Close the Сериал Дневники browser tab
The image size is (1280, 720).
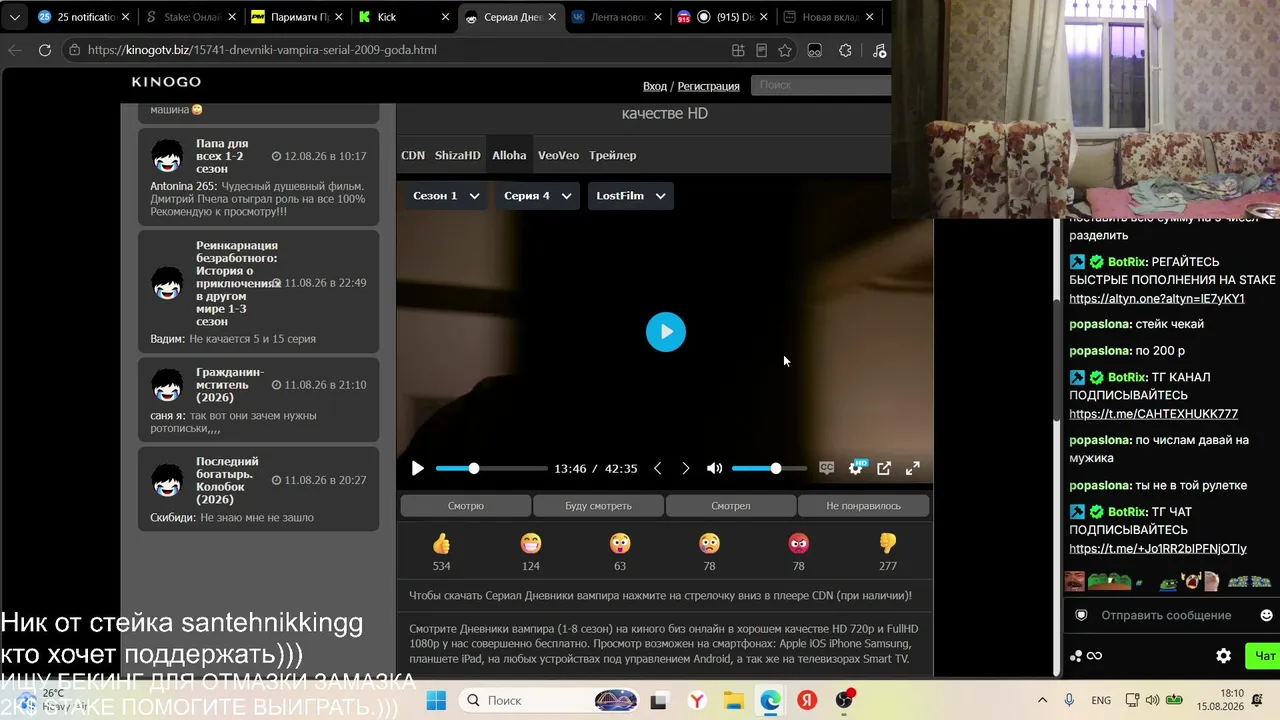click(552, 17)
